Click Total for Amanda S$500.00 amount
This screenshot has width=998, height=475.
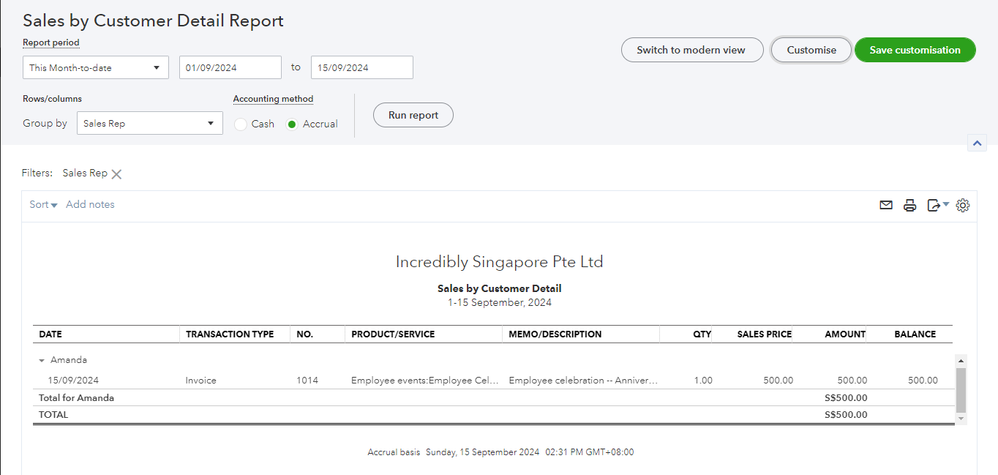(845, 398)
